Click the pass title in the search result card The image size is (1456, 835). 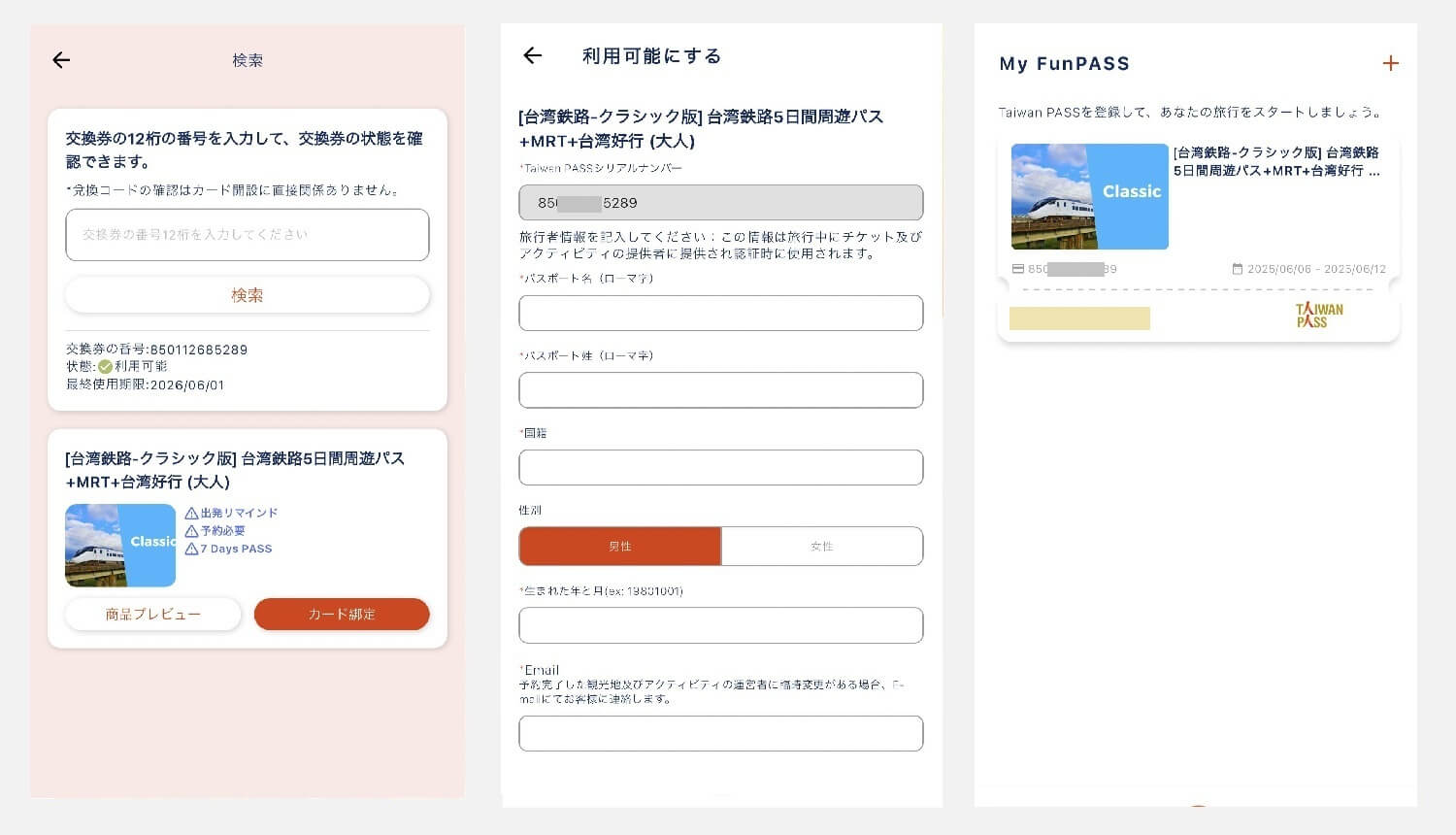pos(235,470)
